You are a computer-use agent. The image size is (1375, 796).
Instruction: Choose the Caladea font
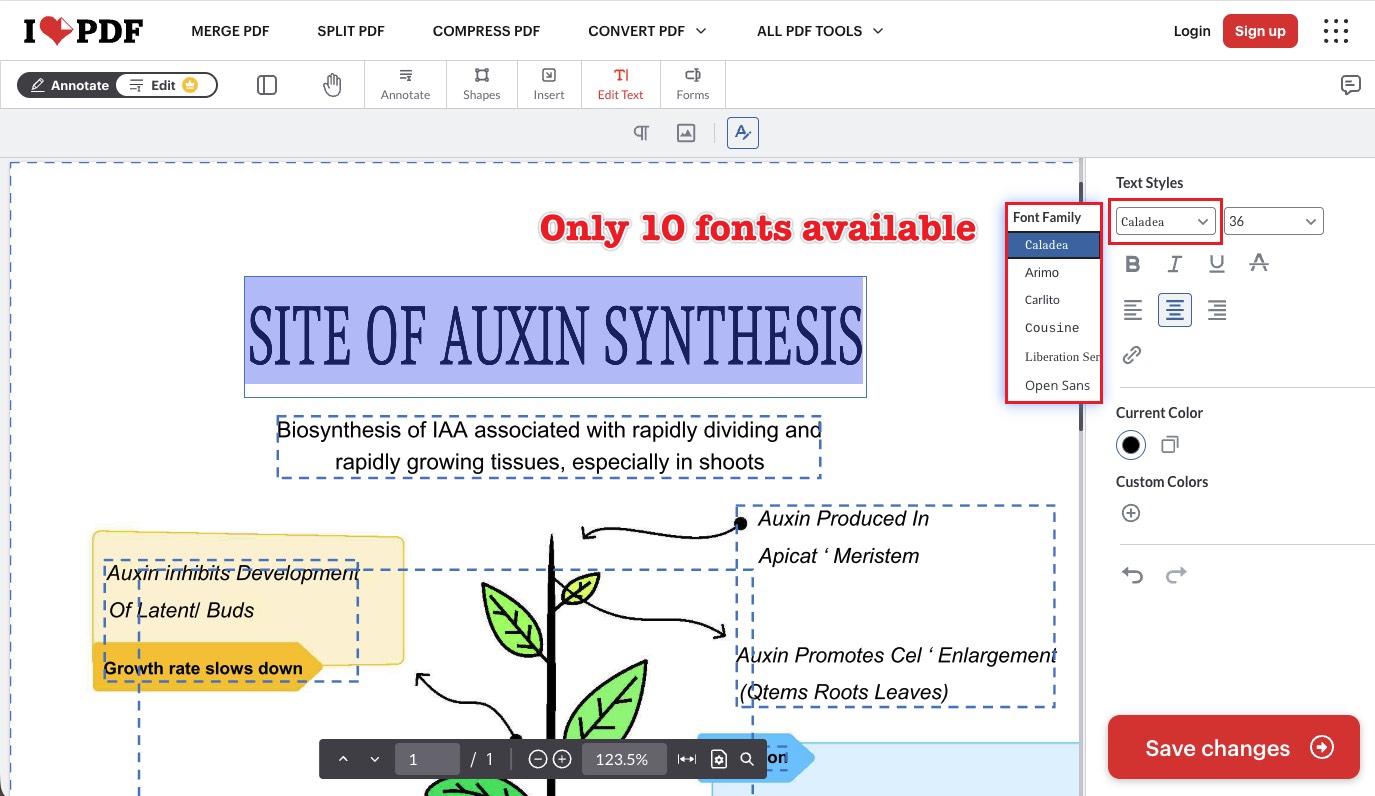(1054, 245)
